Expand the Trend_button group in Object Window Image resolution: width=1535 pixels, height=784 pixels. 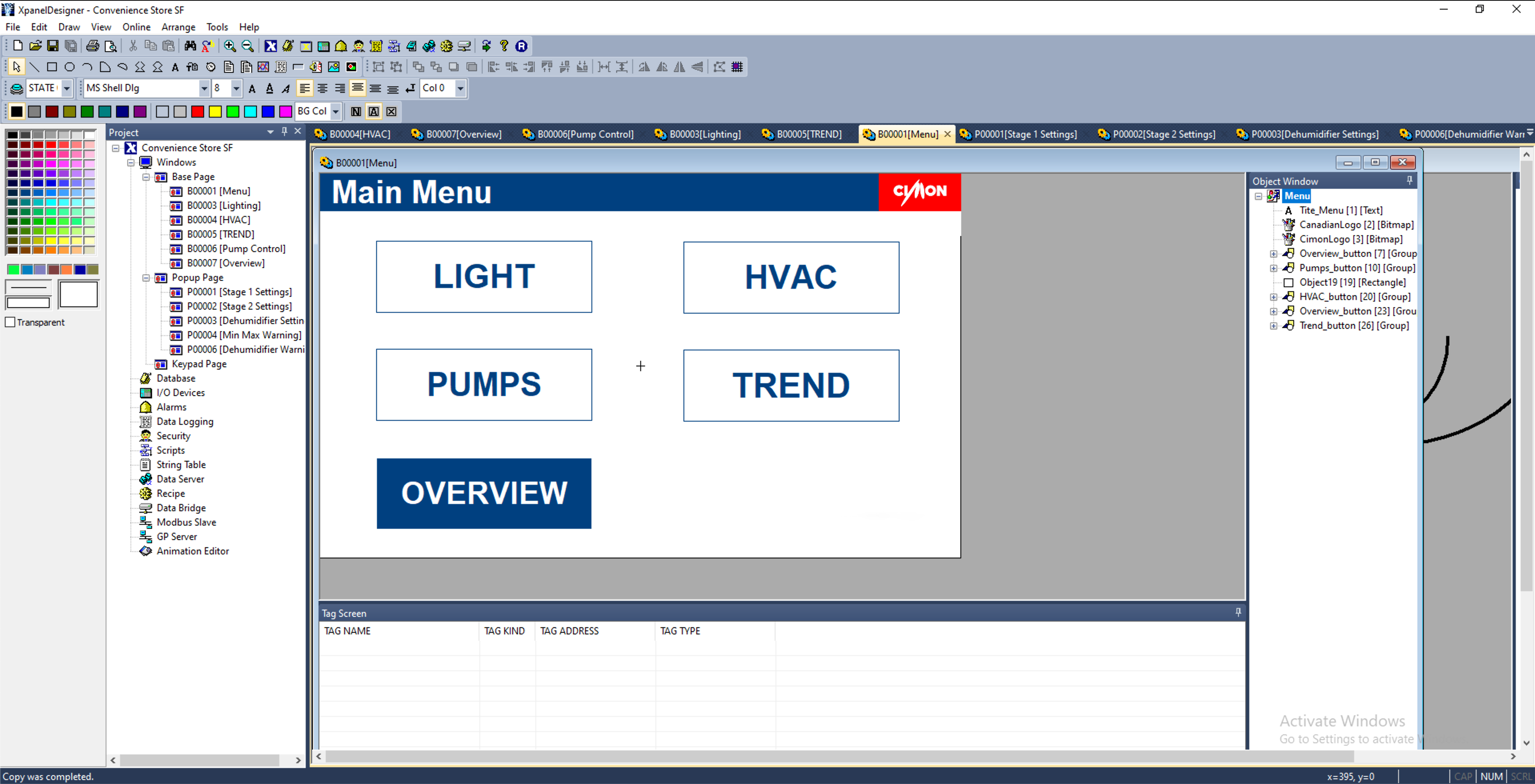pos(1273,326)
